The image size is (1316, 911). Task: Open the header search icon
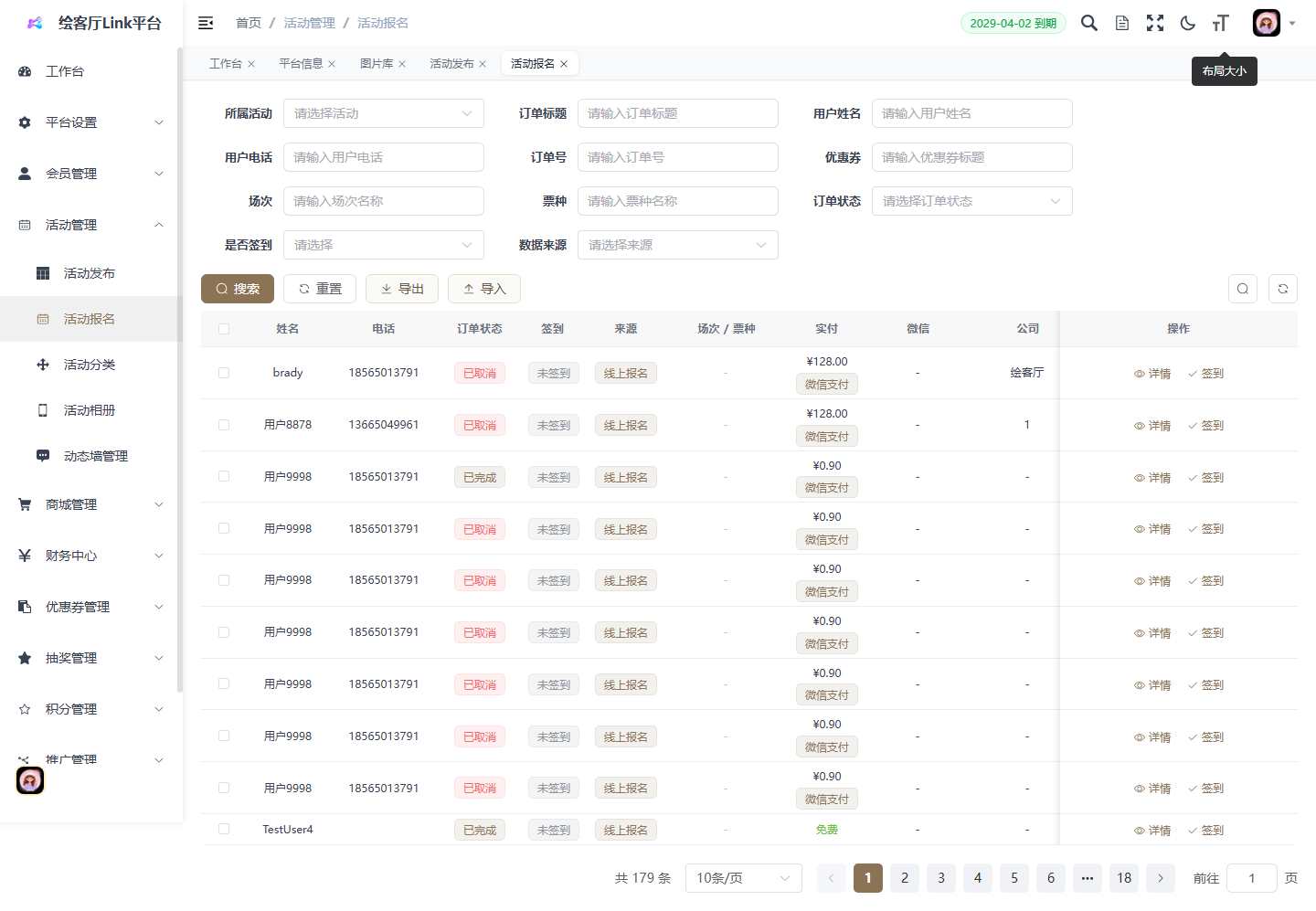click(x=1089, y=23)
